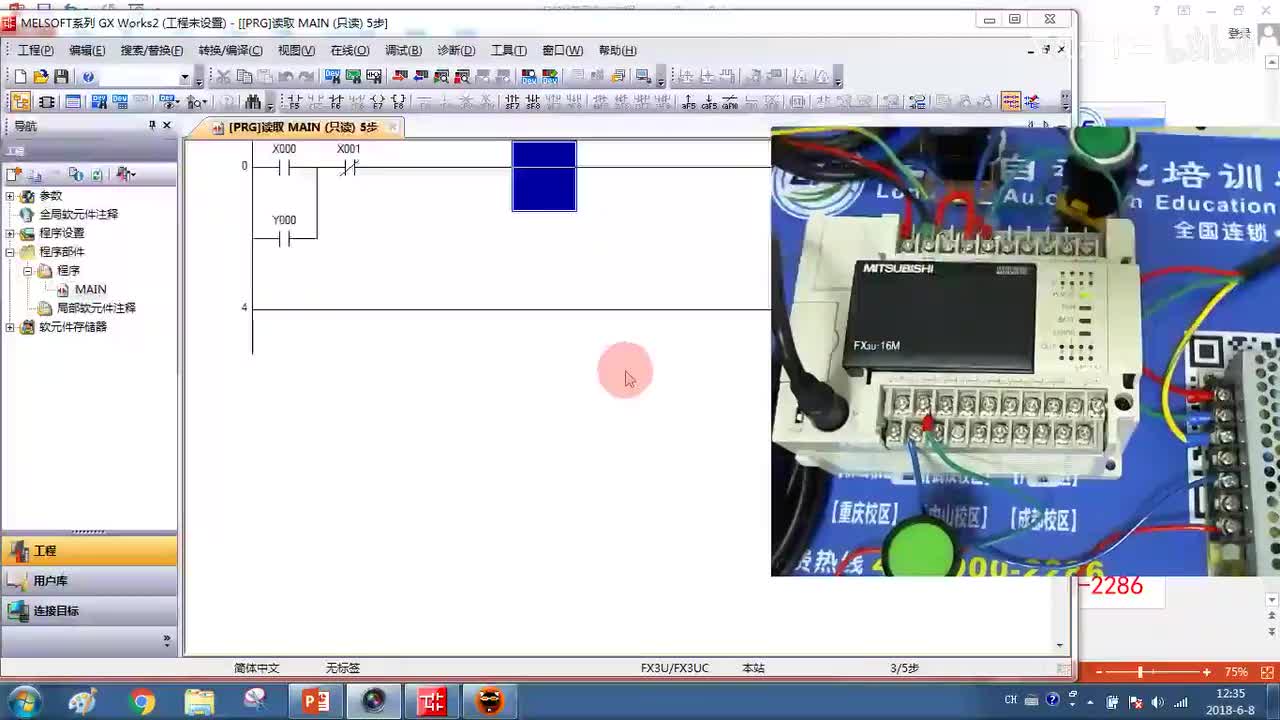Viewport: 1280px width, 720px height.
Task: Open the 调试(B) menu
Action: click(403, 50)
